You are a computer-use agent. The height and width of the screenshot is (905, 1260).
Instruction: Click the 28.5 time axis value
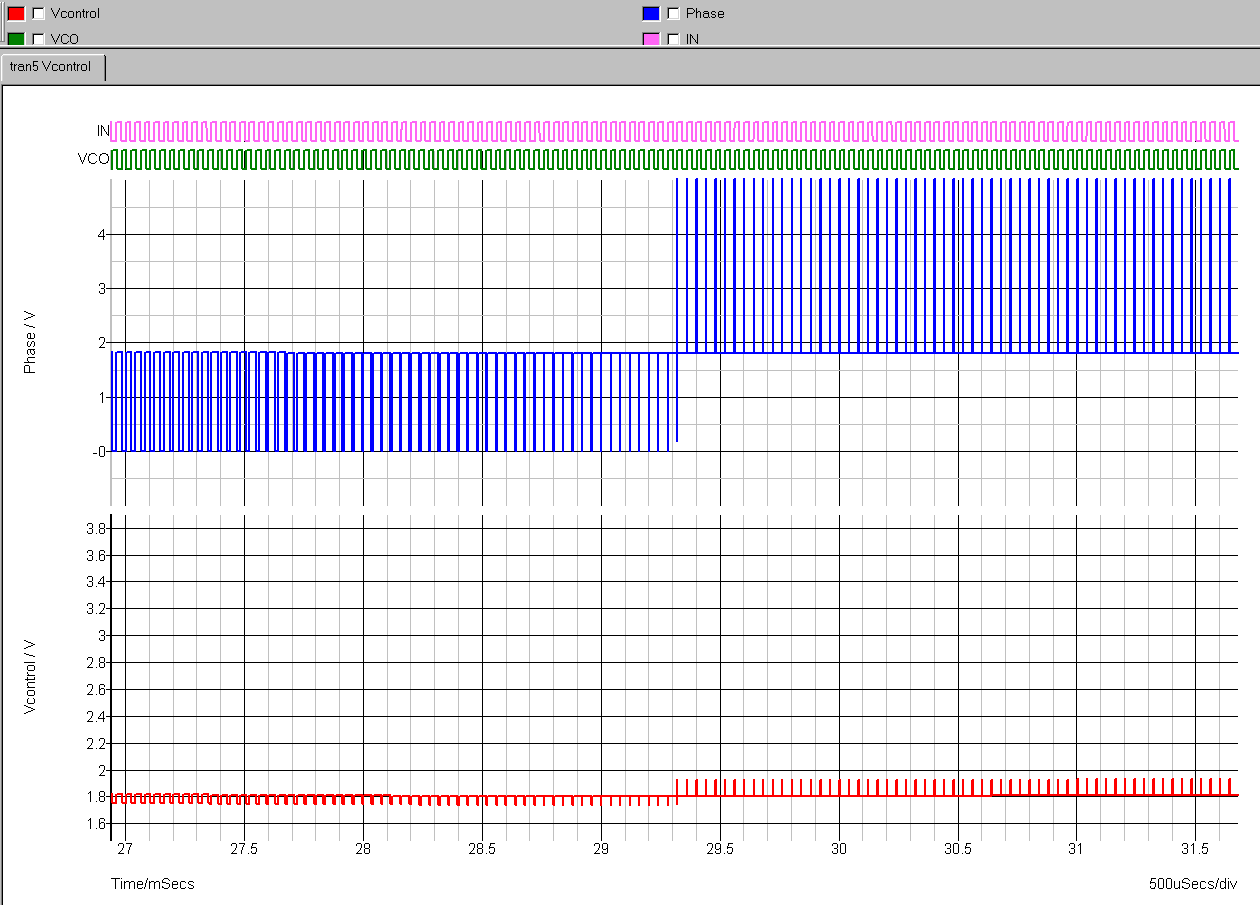tap(482, 848)
